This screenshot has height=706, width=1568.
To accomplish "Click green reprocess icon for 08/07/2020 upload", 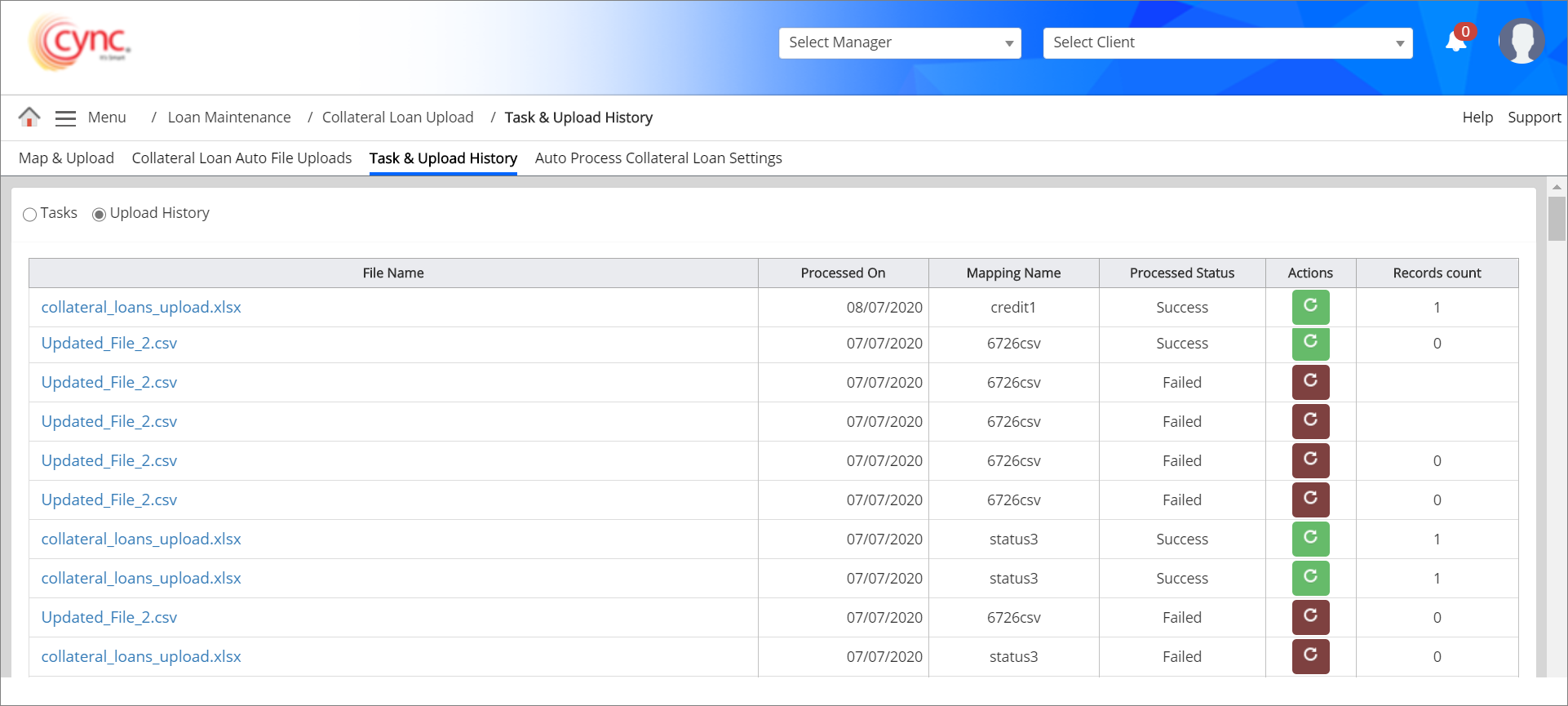I will (x=1310, y=307).
